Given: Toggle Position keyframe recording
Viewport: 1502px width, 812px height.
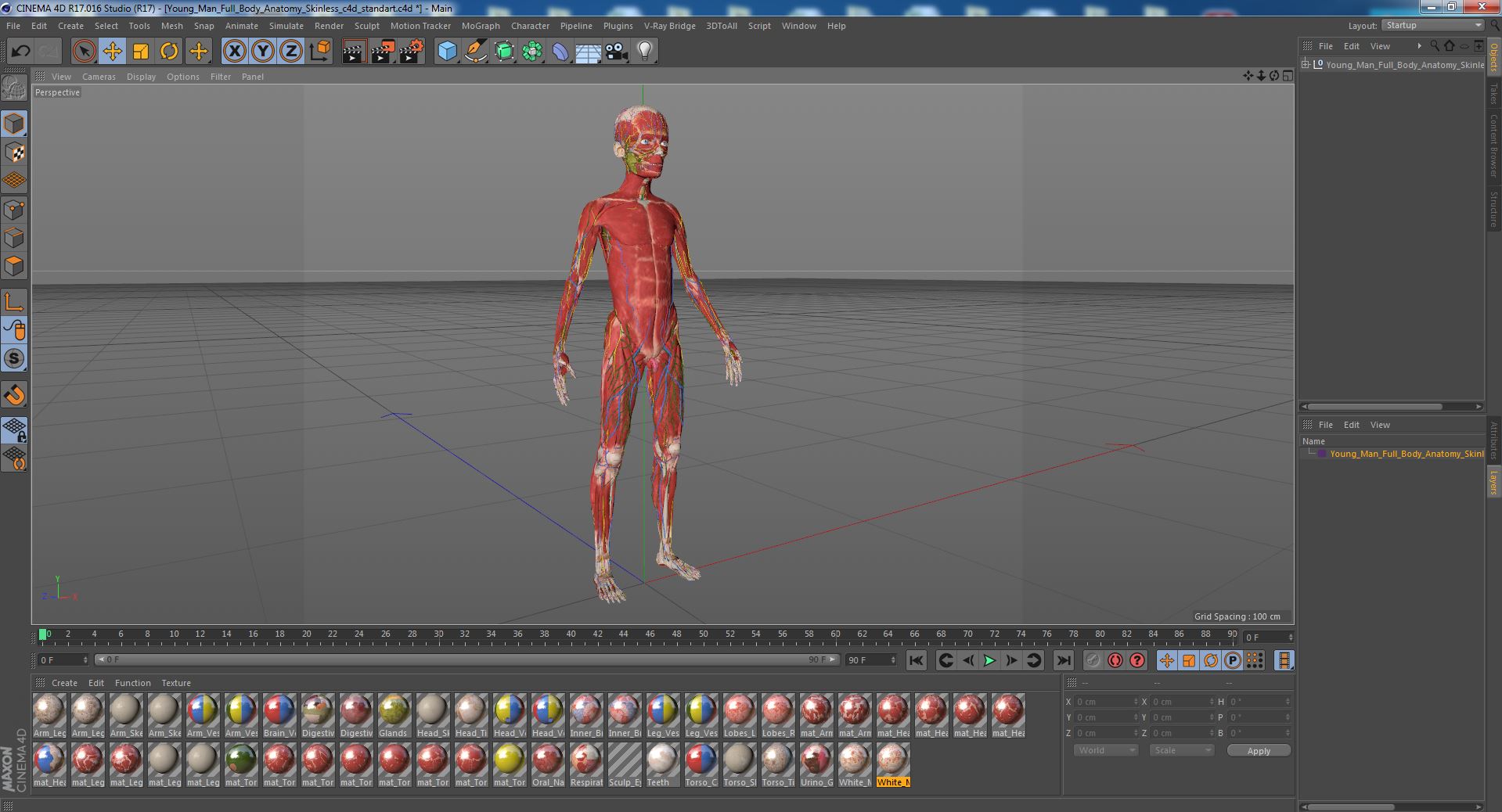Looking at the screenshot, I should 1166,661.
